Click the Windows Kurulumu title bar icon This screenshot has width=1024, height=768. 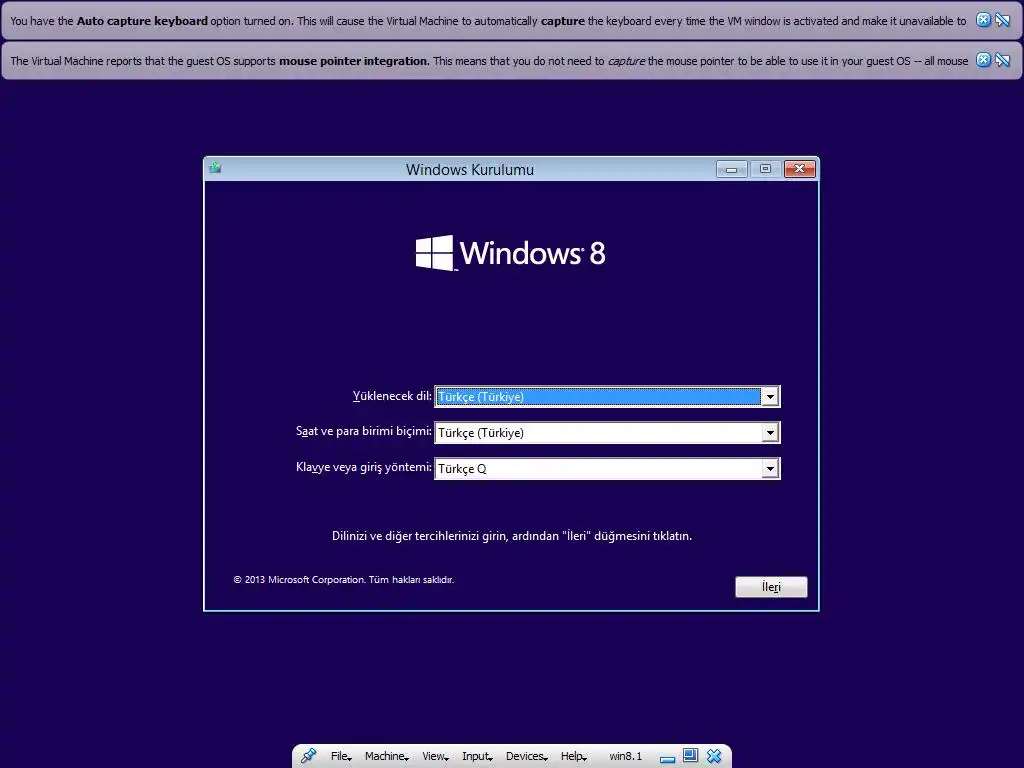coord(215,168)
